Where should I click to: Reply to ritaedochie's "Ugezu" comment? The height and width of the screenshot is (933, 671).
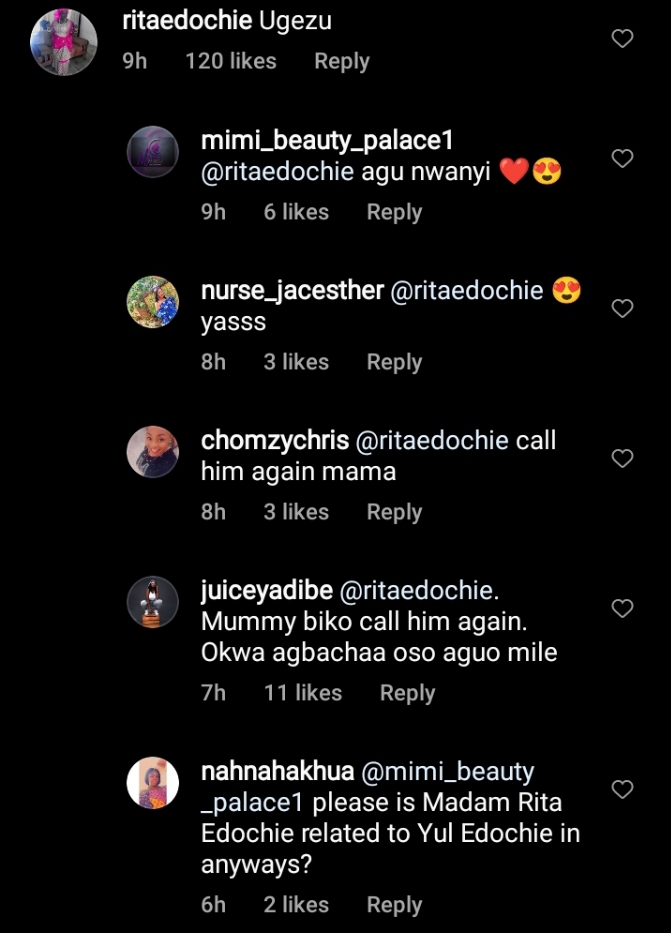pyautogui.click(x=342, y=62)
